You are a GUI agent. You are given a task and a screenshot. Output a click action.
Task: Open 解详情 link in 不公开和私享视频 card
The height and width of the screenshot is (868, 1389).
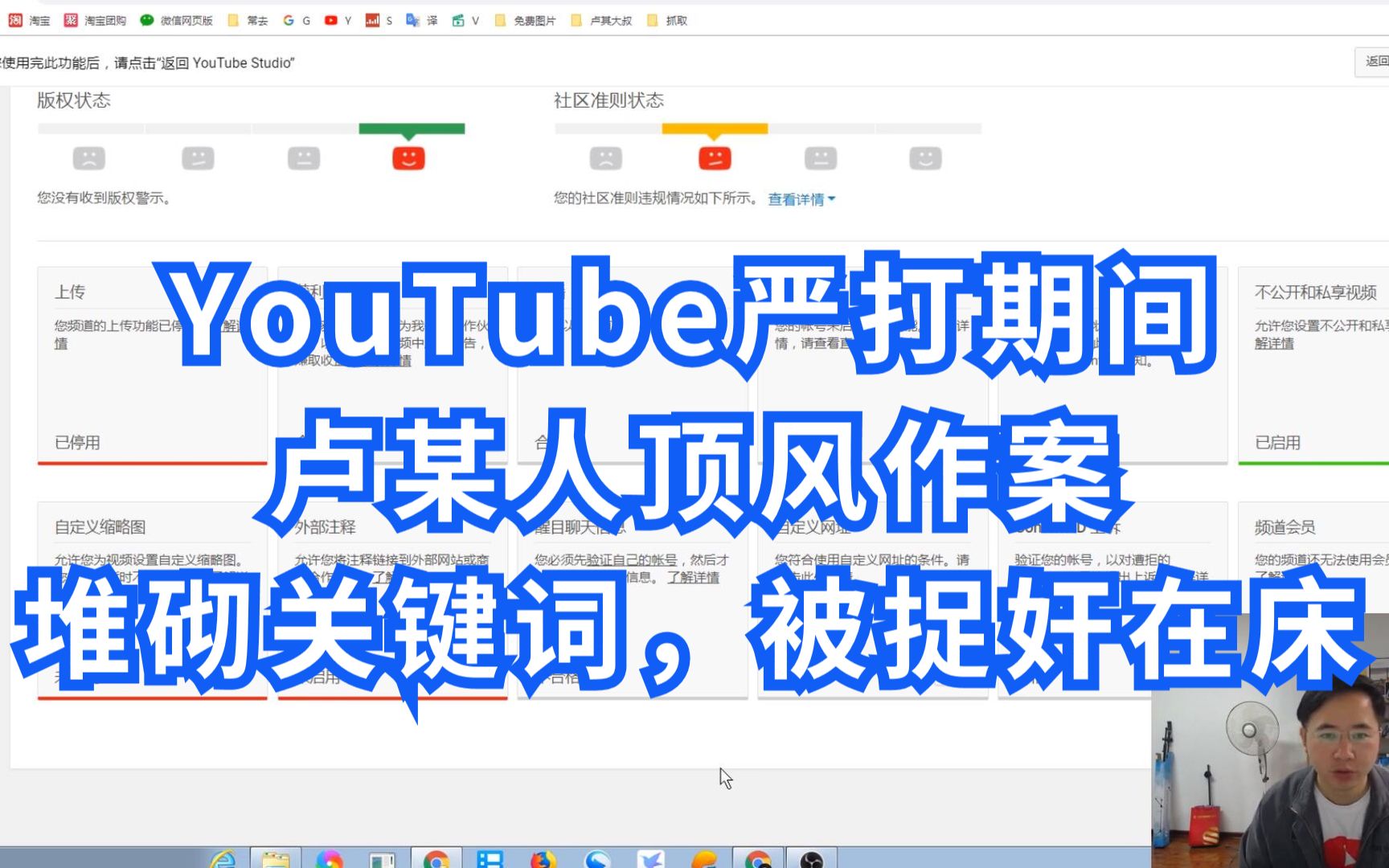pyautogui.click(x=1274, y=343)
